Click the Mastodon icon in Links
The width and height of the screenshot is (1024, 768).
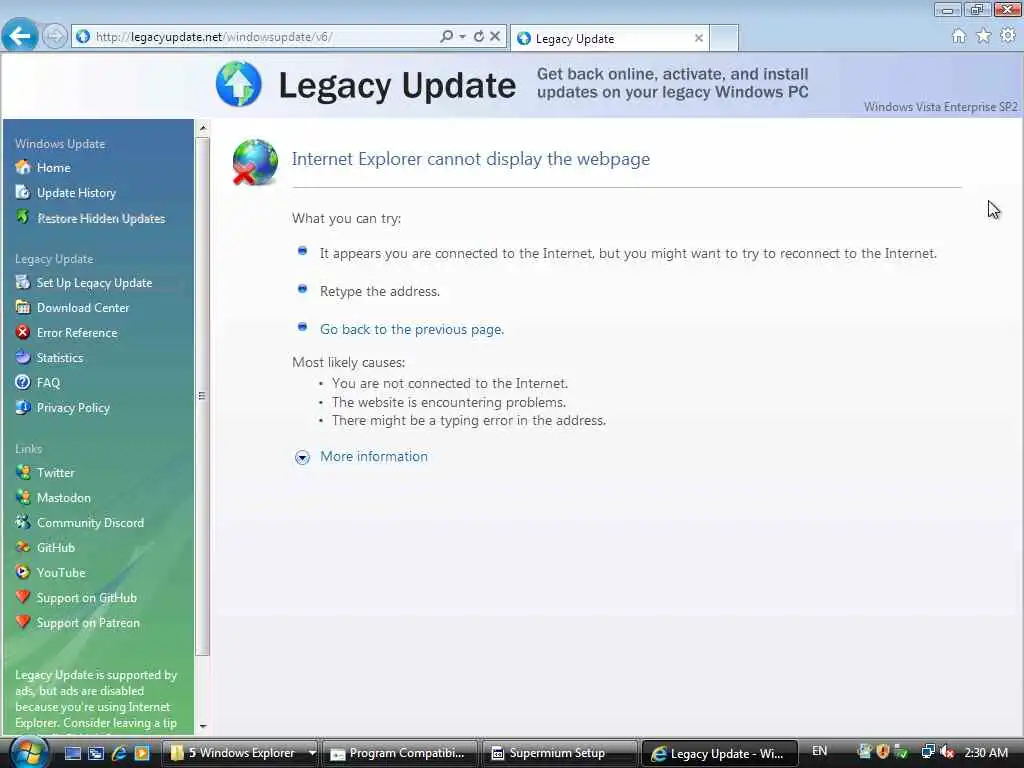[x=23, y=497]
